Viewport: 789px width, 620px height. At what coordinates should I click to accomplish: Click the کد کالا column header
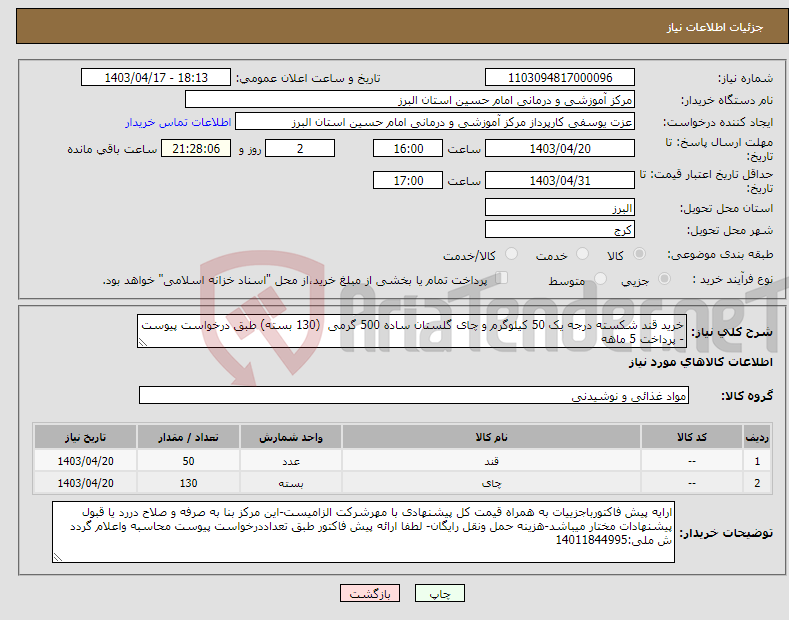[691, 437]
